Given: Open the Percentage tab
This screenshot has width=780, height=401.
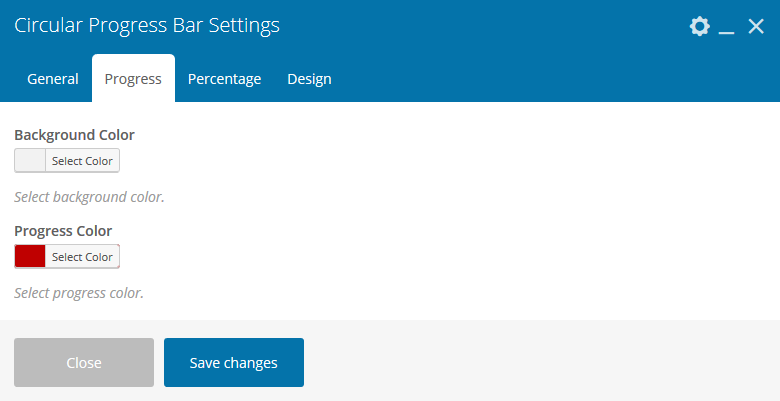Looking at the screenshot, I should [x=224, y=79].
